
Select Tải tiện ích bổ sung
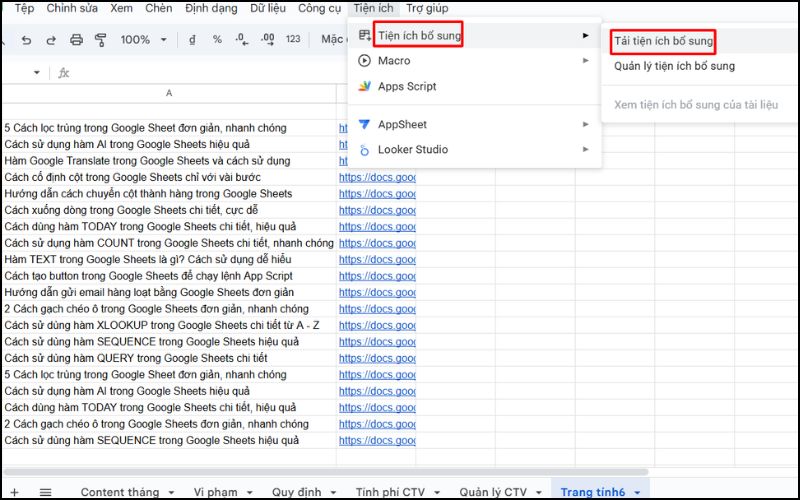click(x=663, y=42)
